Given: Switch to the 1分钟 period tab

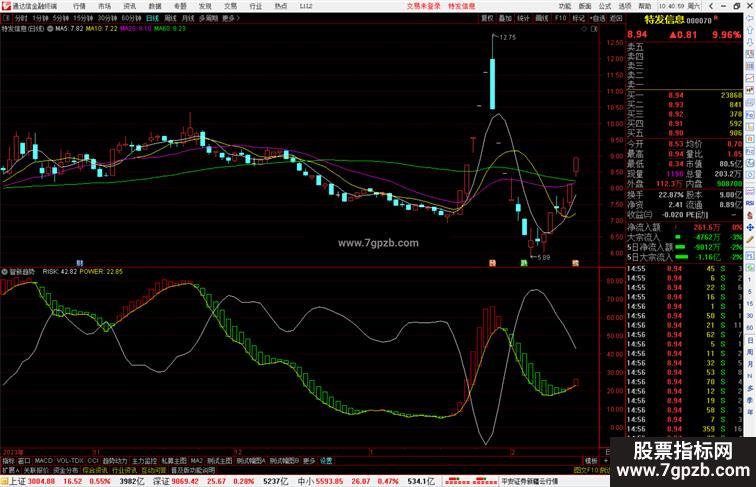Looking at the screenshot, I should 40,18.
